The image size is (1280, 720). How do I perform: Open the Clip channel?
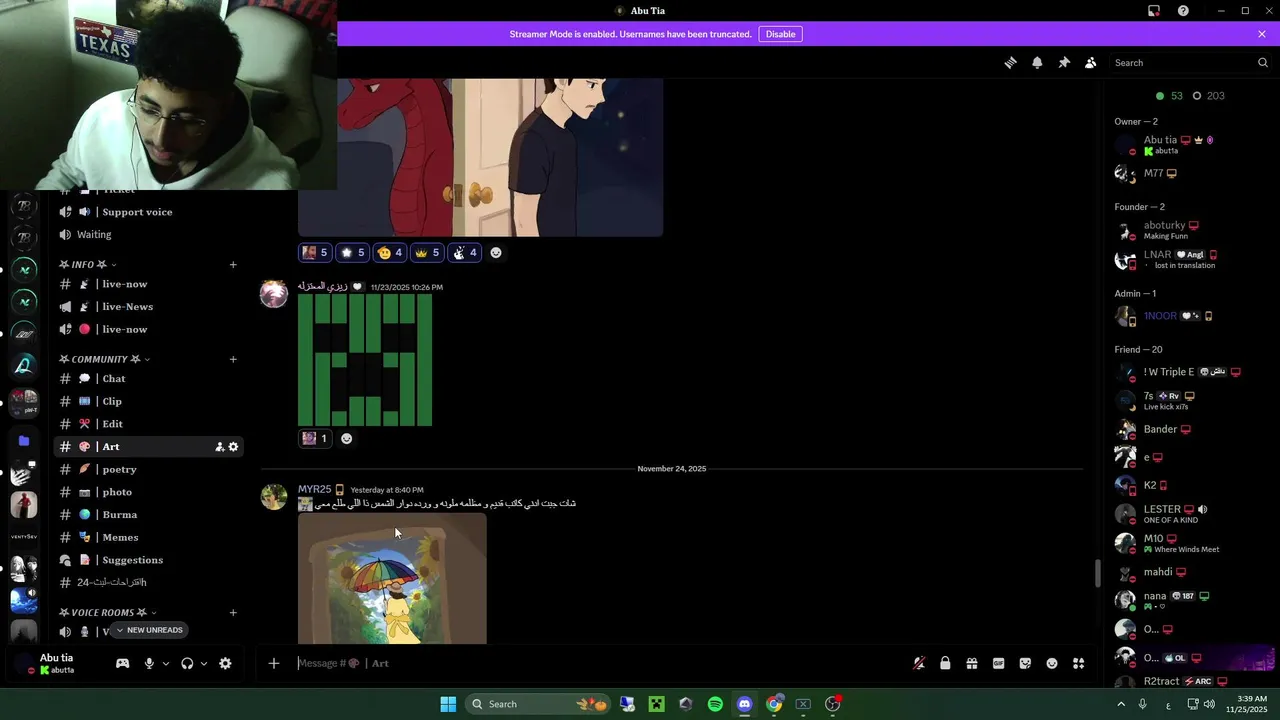coord(148,401)
